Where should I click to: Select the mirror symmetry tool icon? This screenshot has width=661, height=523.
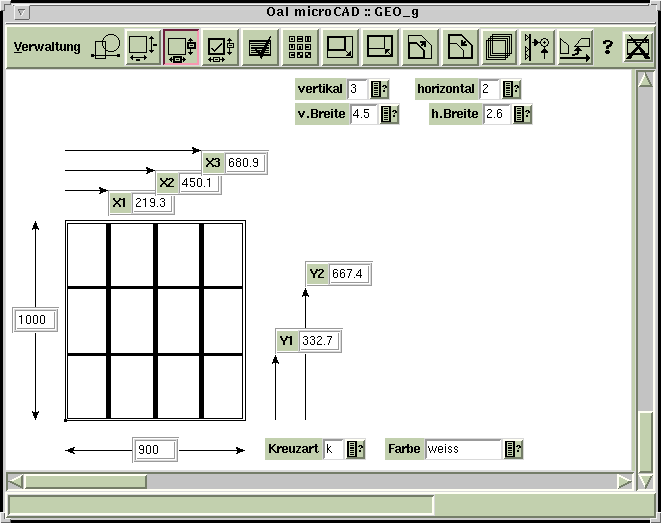pos(538,47)
